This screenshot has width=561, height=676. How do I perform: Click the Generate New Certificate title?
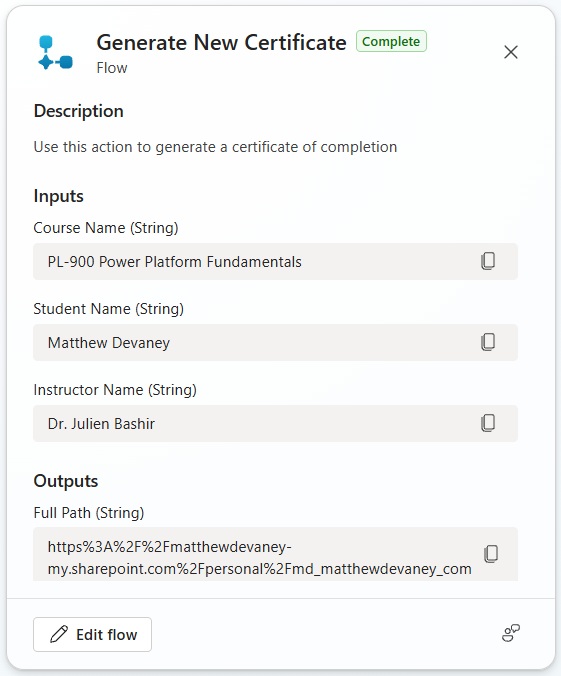pos(221,43)
